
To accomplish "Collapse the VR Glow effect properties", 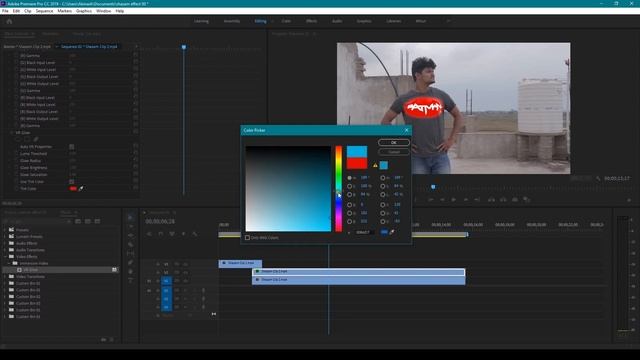I will tap(11, 133).
